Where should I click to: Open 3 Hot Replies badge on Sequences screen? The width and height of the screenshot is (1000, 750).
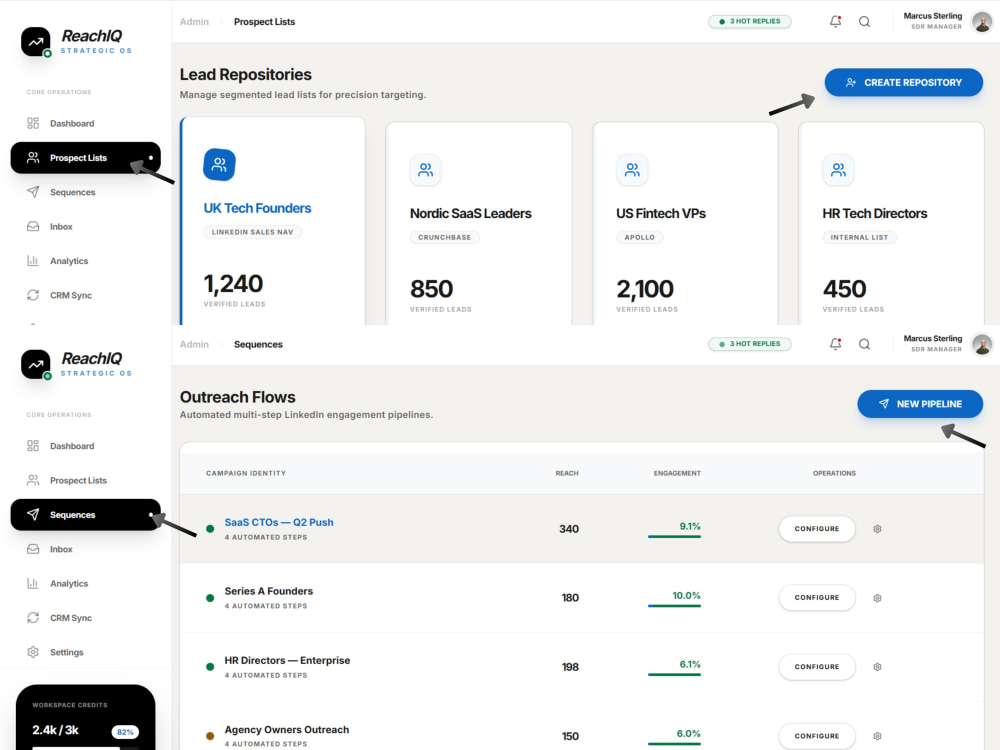coord(749,344)
